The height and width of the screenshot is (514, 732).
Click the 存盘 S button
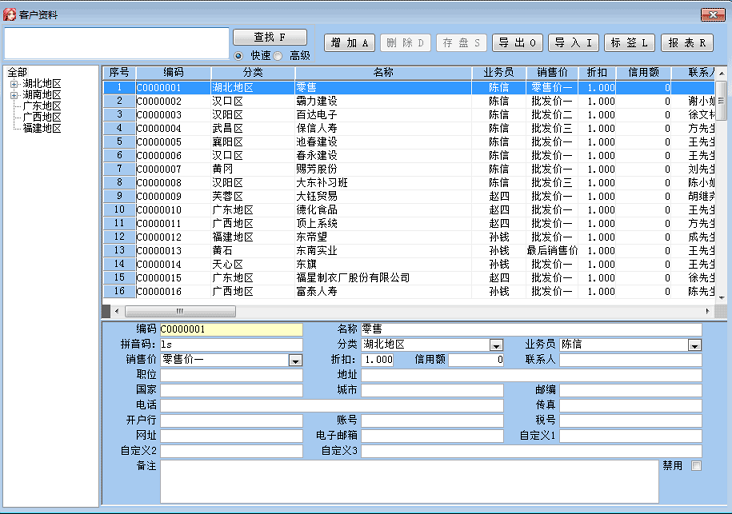pos(461,43)
